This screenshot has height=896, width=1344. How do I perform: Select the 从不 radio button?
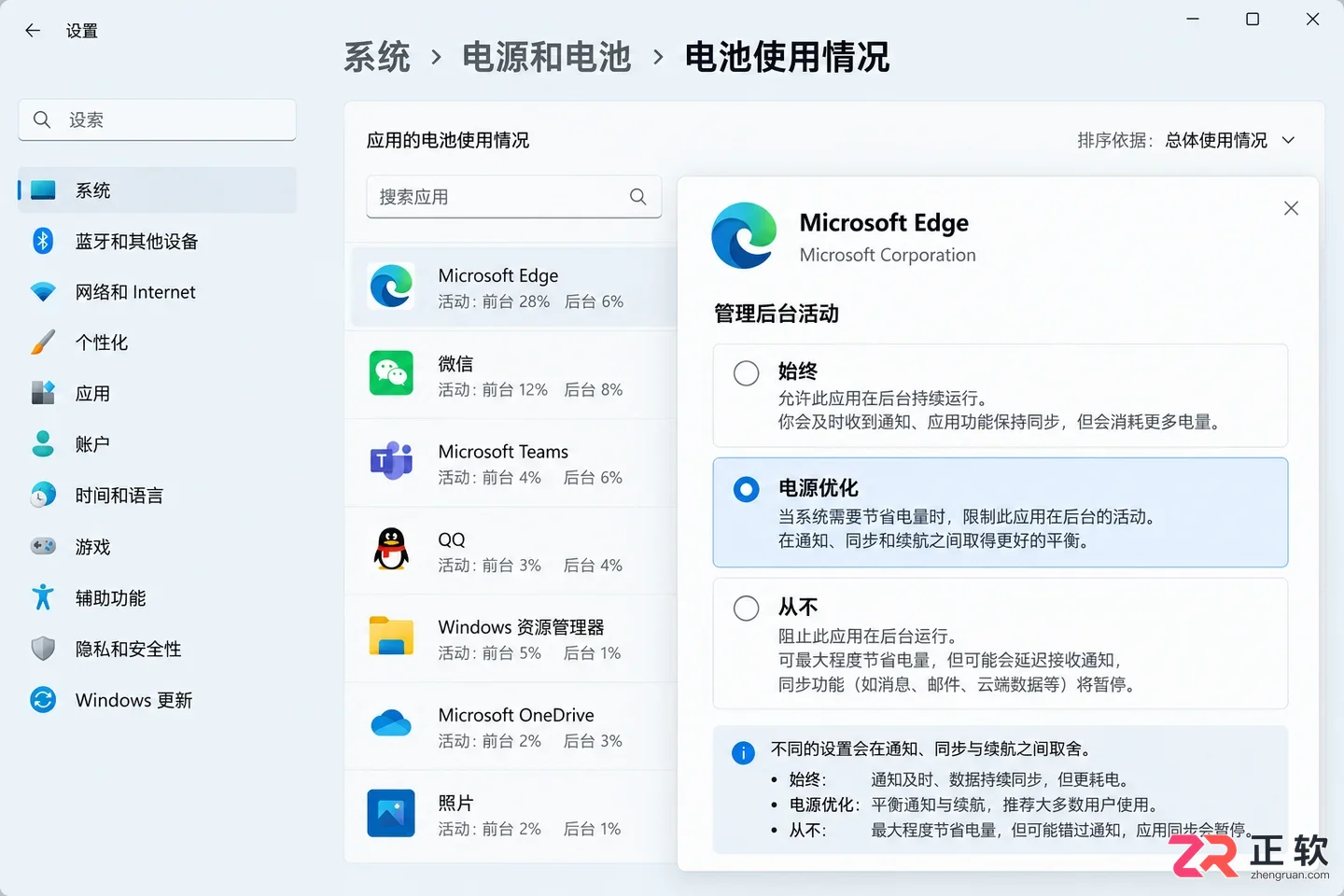coord(747,609)
